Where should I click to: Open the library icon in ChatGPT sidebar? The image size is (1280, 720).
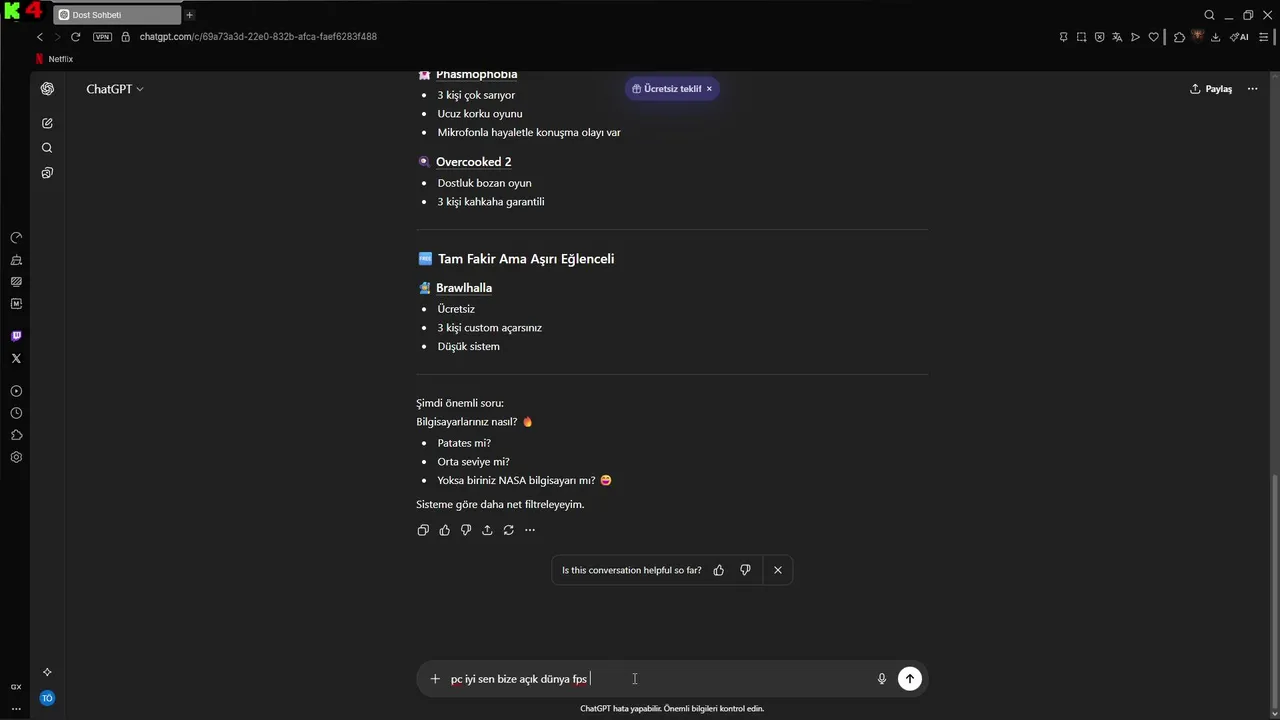coord(47,173)
